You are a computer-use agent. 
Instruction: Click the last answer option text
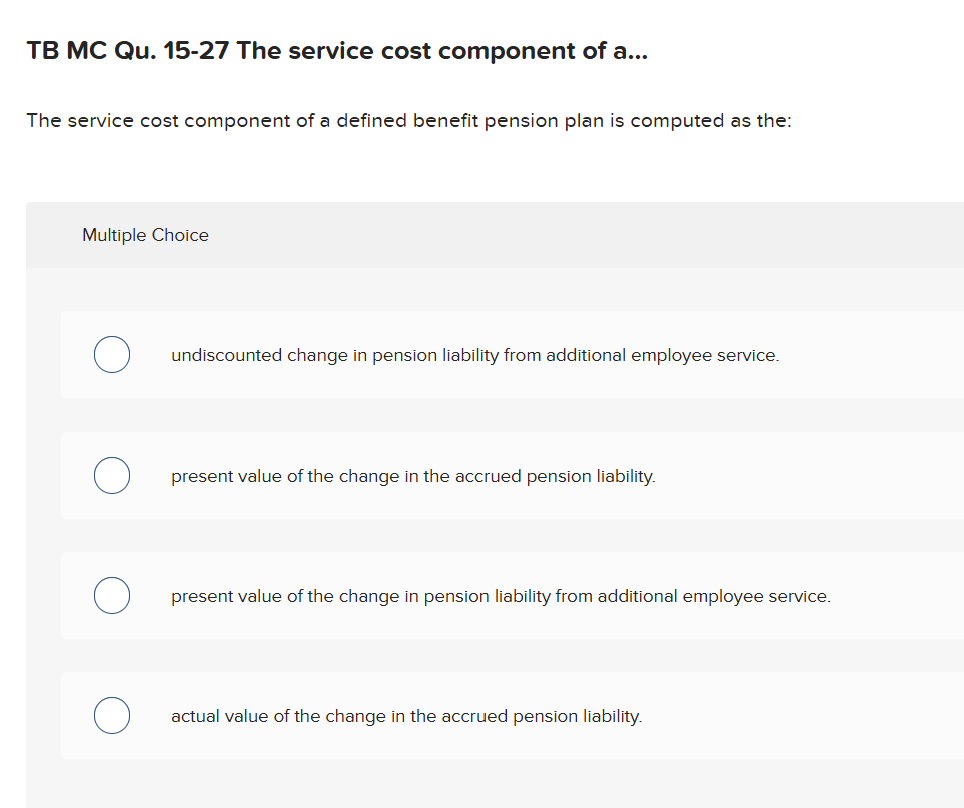407,716
